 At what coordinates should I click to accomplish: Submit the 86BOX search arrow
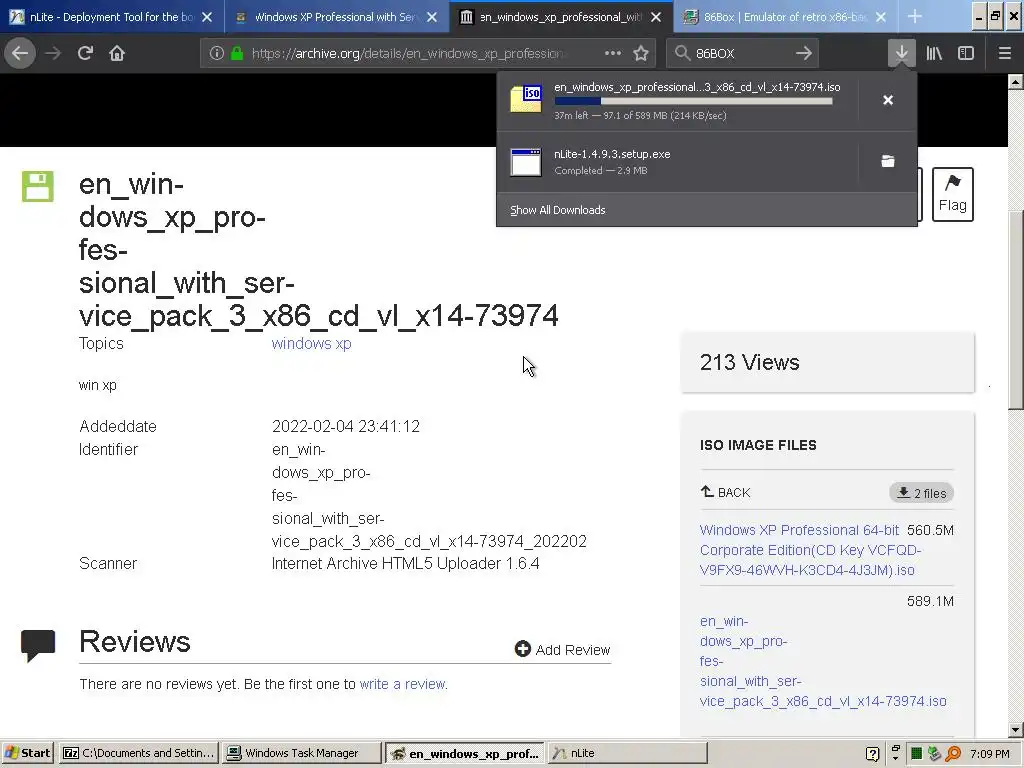[x=804, y=54]
